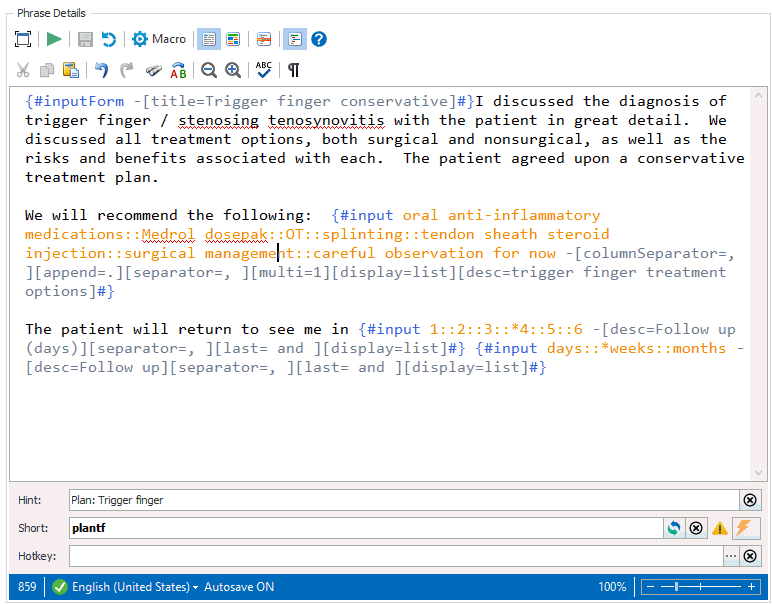This screenshot has height=604, width=772.
Task: Click misspelled word 'stenosing'
Action: (219, 121)
